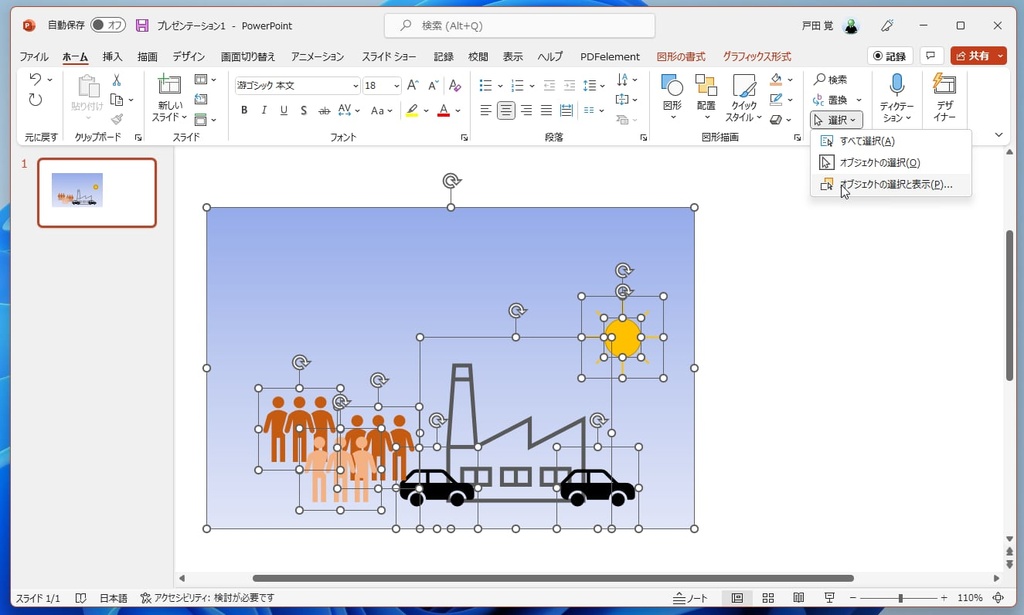Collapse ribbon with chevron
1024x615 pixels.
[999, 134]
